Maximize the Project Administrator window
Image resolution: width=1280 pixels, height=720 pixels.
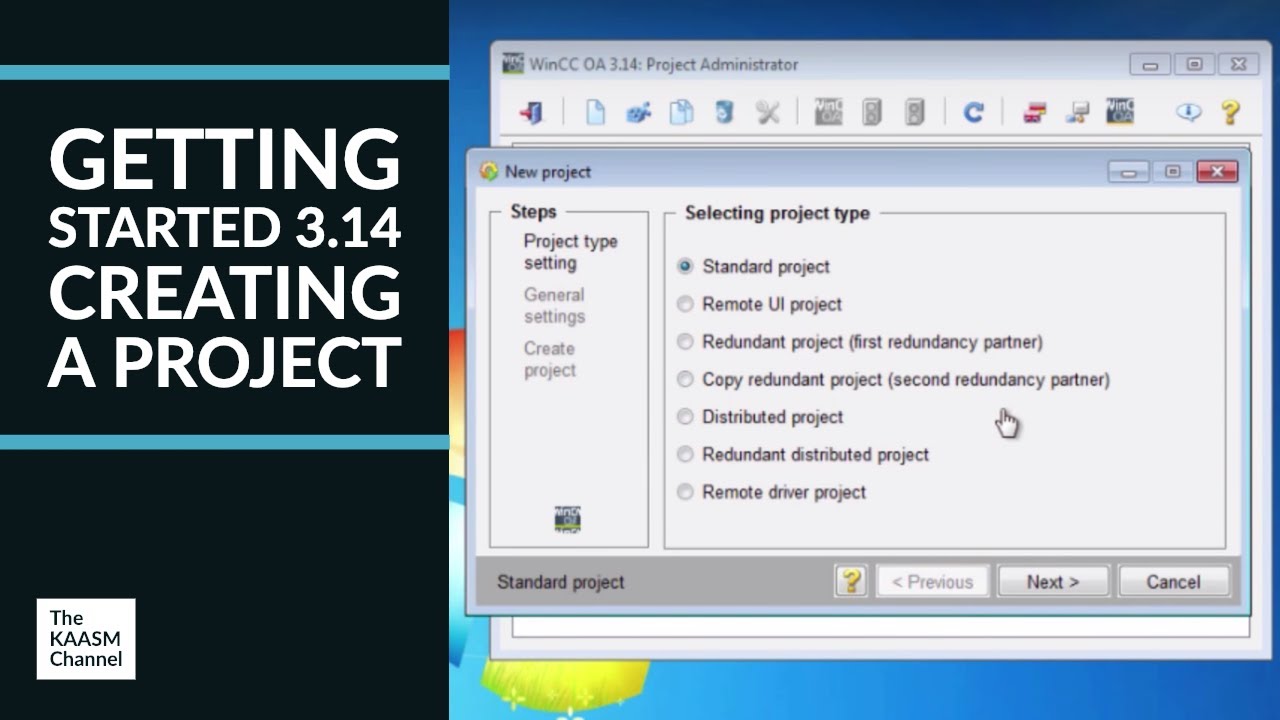pos(1194,64)
